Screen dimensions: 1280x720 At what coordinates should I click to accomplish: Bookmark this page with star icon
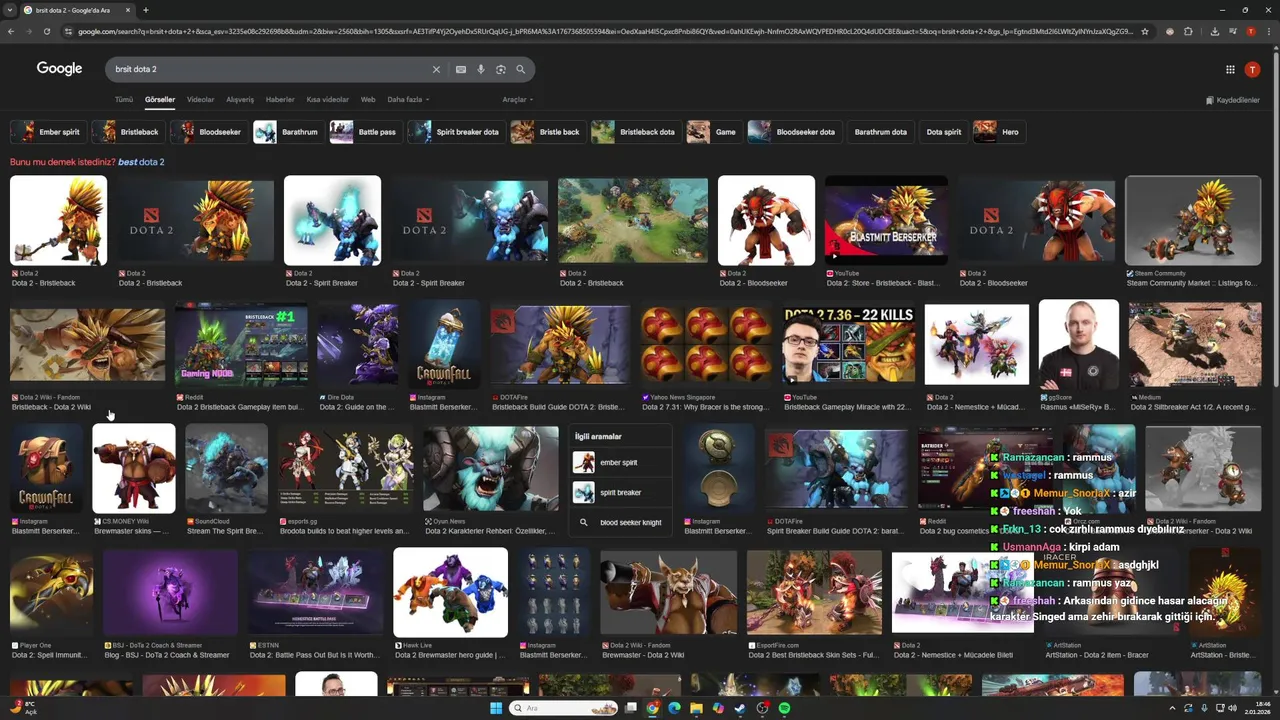(x=1145, y=31)
